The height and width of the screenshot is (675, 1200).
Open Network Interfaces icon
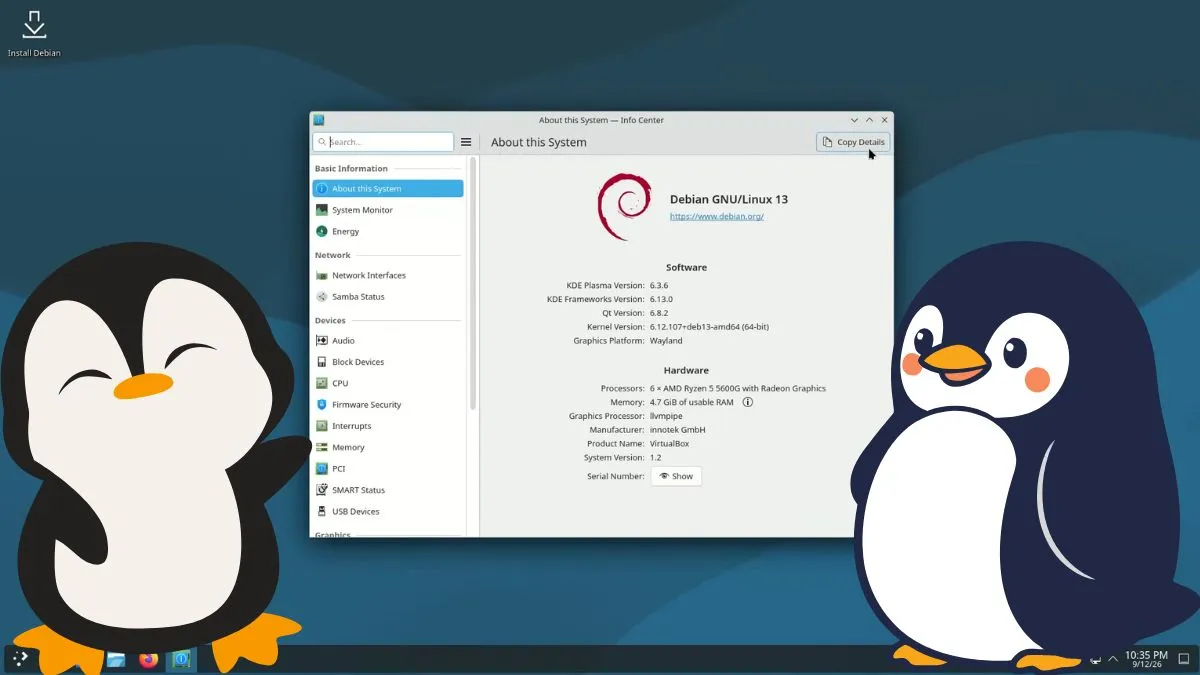point(322,275)
